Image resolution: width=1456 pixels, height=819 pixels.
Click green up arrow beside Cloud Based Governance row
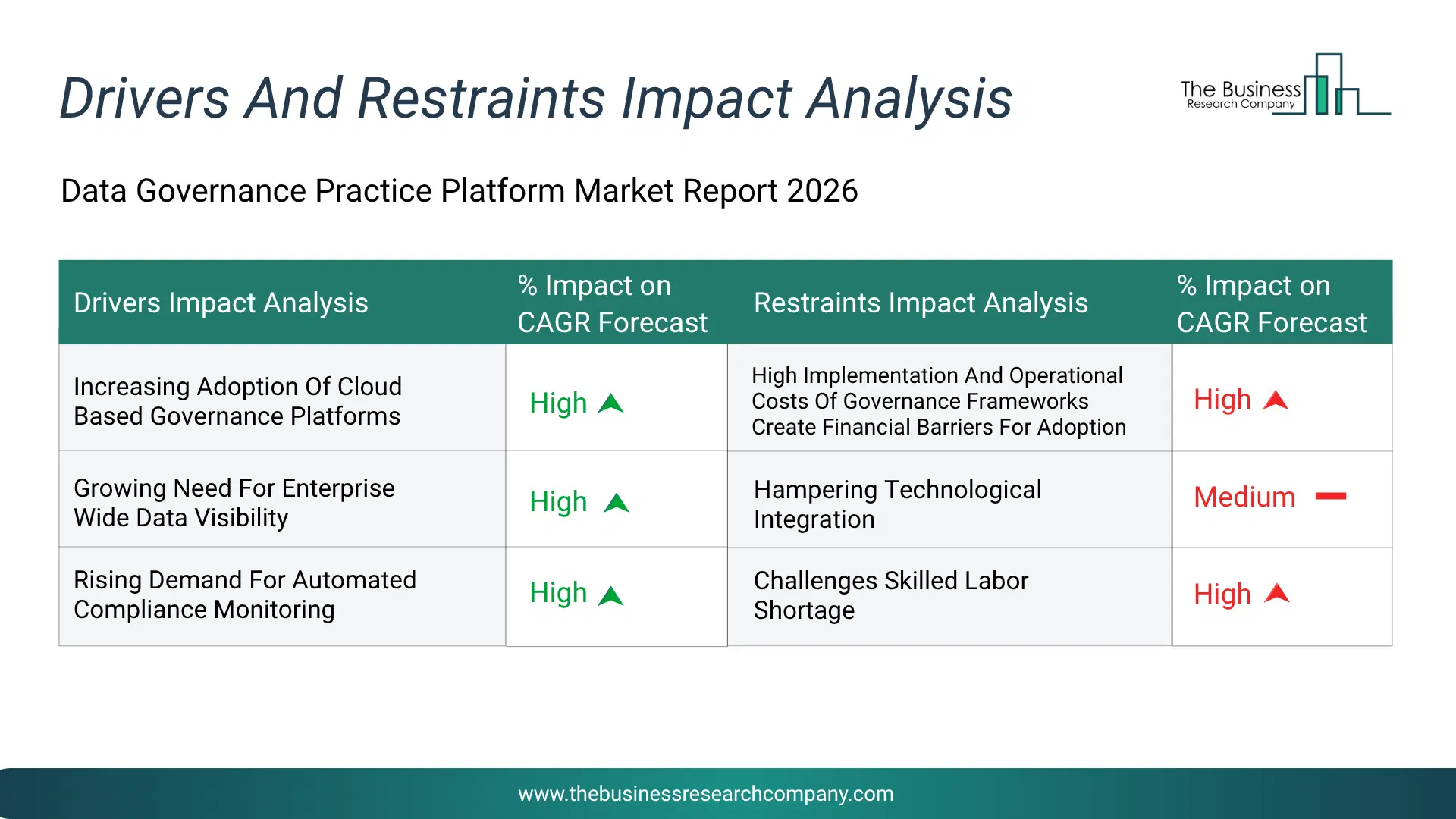[610, 403]
